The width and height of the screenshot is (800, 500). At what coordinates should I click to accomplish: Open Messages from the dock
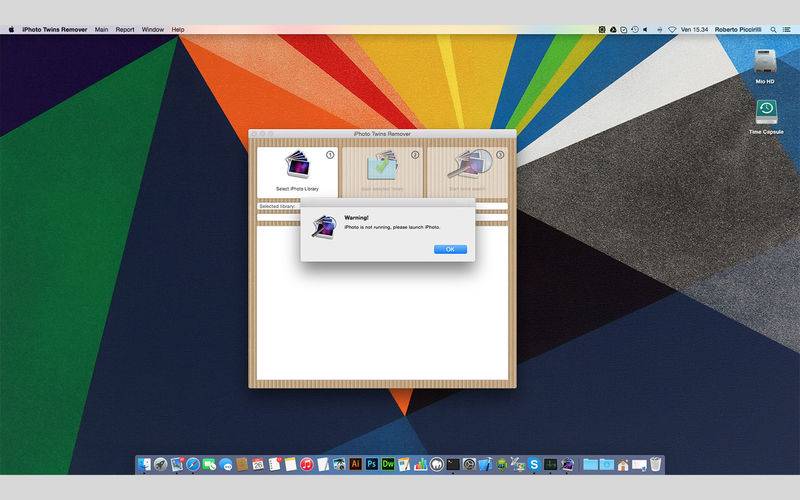[x=226, y=465]
